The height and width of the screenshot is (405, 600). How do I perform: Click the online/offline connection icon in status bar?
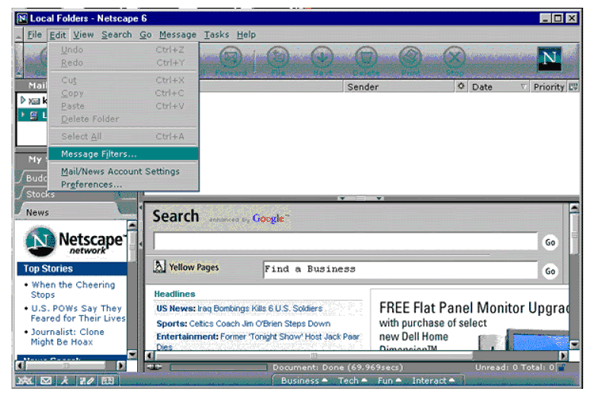155,367
